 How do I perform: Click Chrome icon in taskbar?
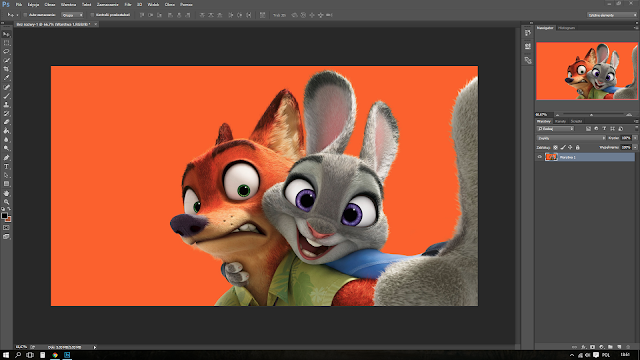(x=55, y=355)
